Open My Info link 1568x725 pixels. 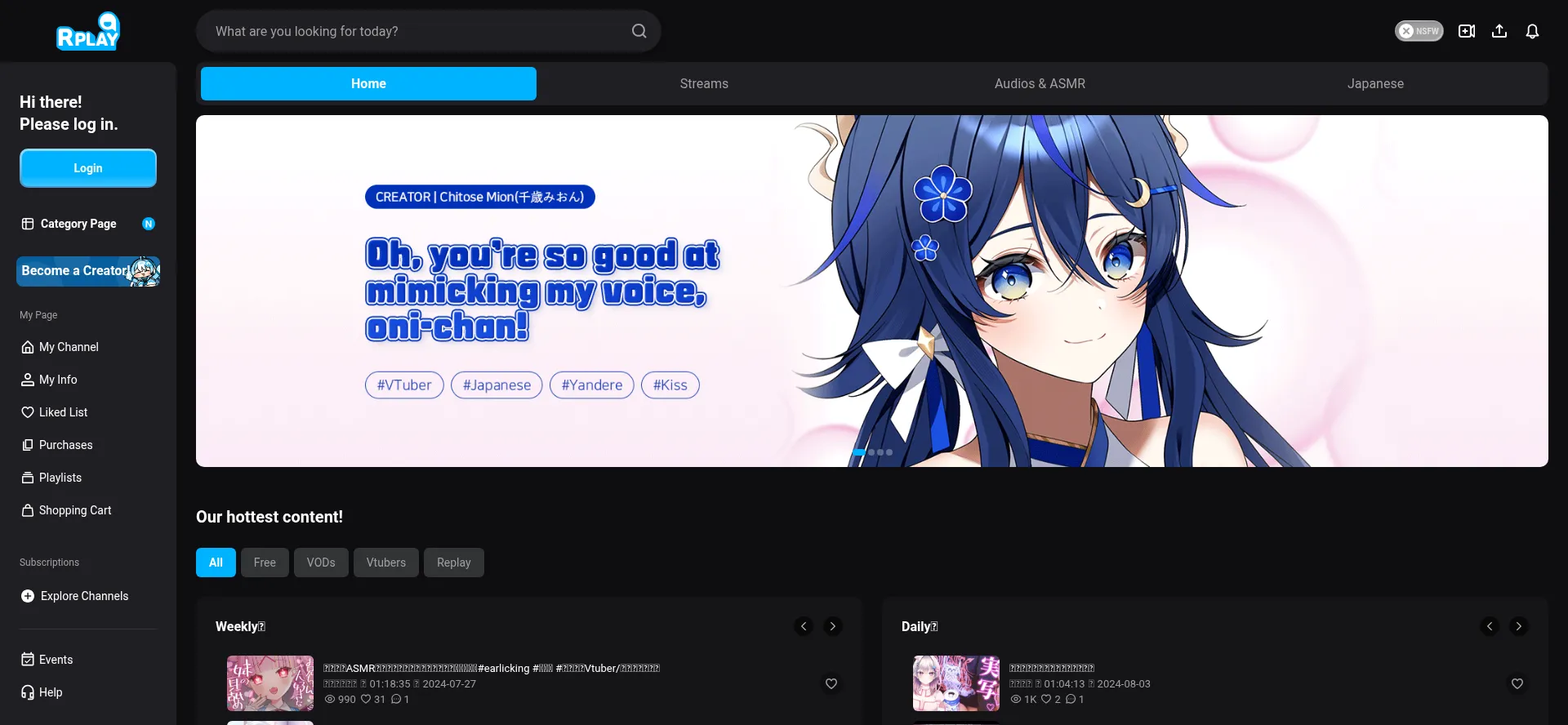58,380
